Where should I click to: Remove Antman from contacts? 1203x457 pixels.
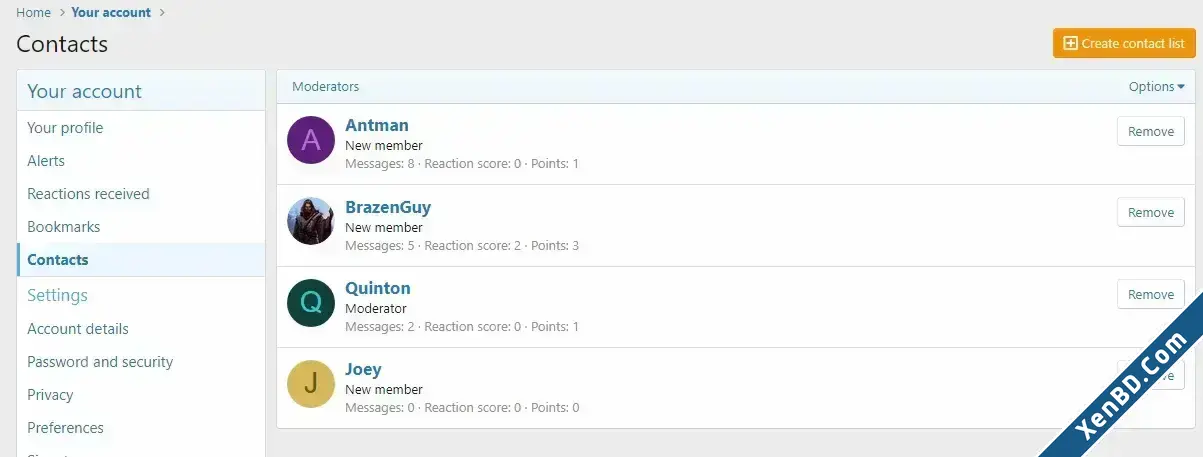pos(1151,131)
